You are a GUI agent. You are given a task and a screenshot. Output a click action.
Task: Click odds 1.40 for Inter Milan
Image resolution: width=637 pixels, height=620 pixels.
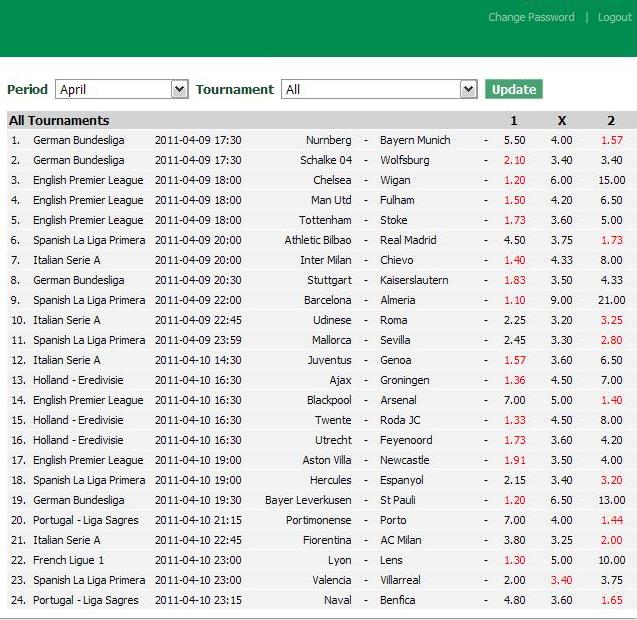[514, 260]
